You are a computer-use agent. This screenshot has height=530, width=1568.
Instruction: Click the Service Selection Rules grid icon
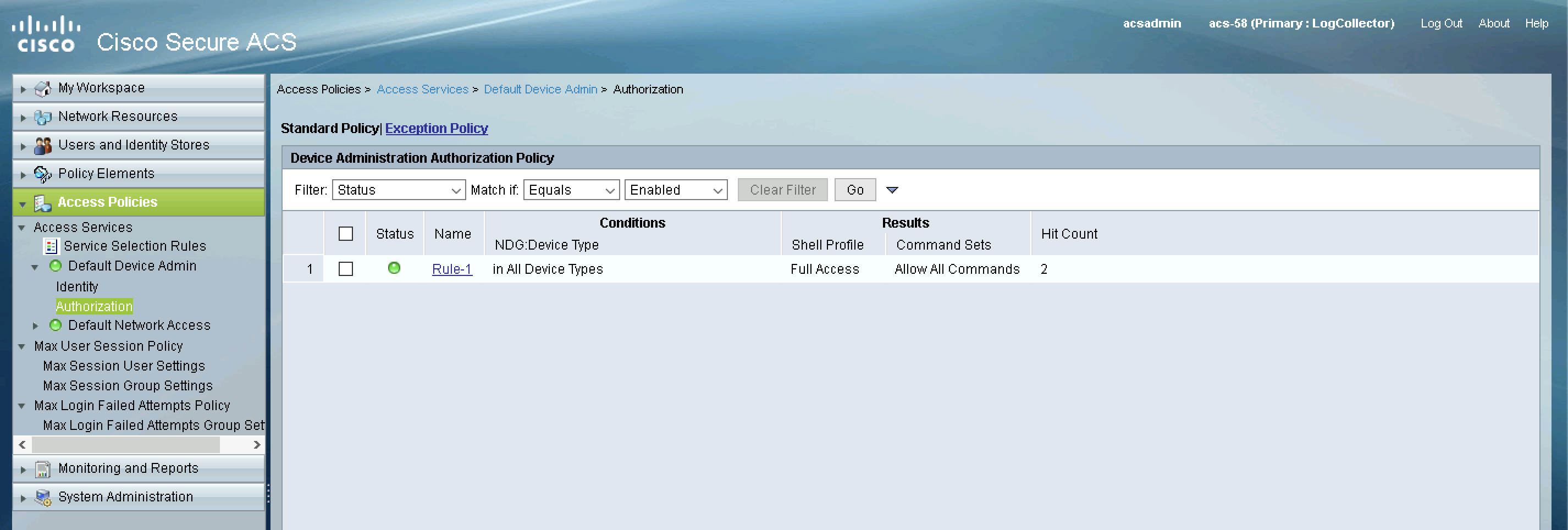[51, 246]
